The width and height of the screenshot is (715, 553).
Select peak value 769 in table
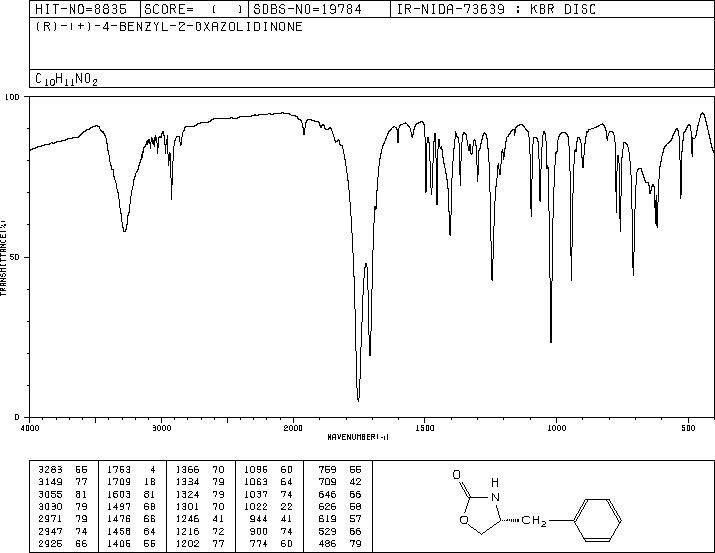coord(327,469)
